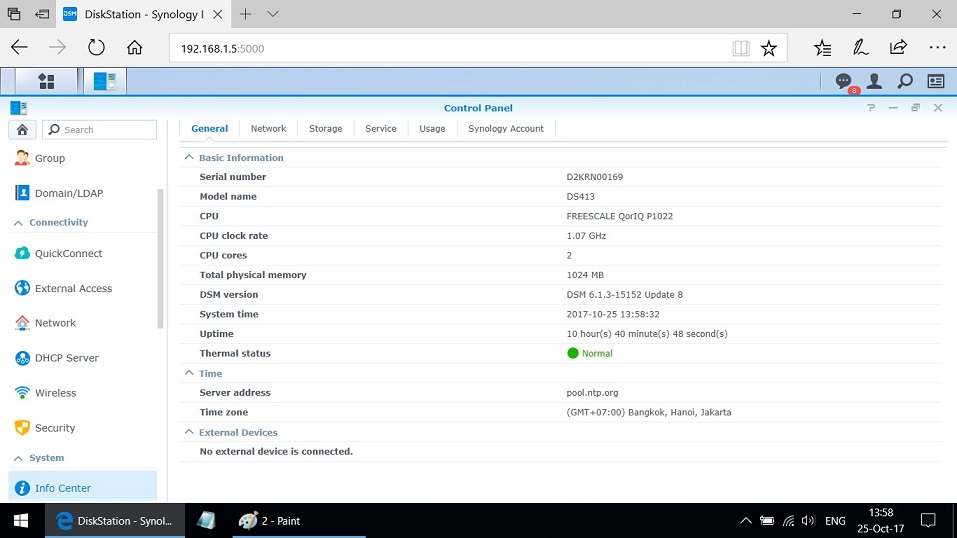Click the Control Panel home icon
The width and height of the screenshot is (957, 538).
click(x=22, y=129)
